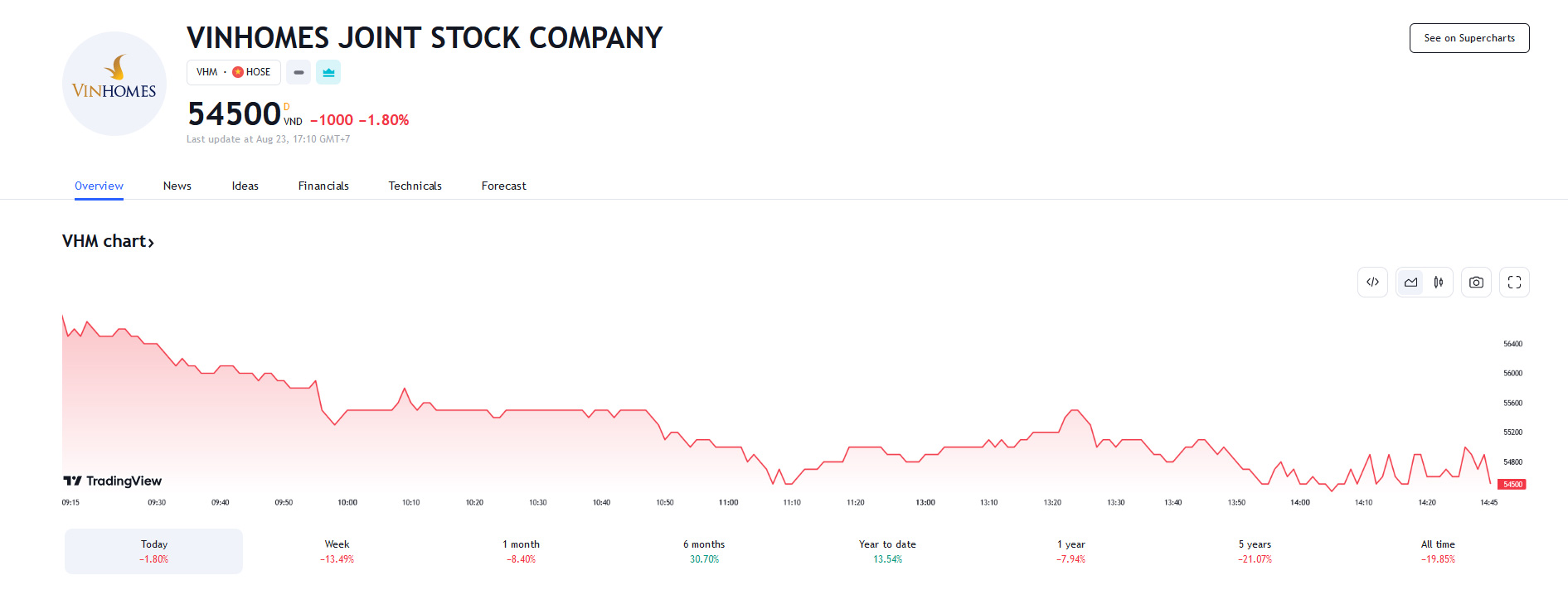Image resolution: width=1568 pixels, height=609 pixels.
Task: Select the Week time range
Action: click(x=337, y=551)
